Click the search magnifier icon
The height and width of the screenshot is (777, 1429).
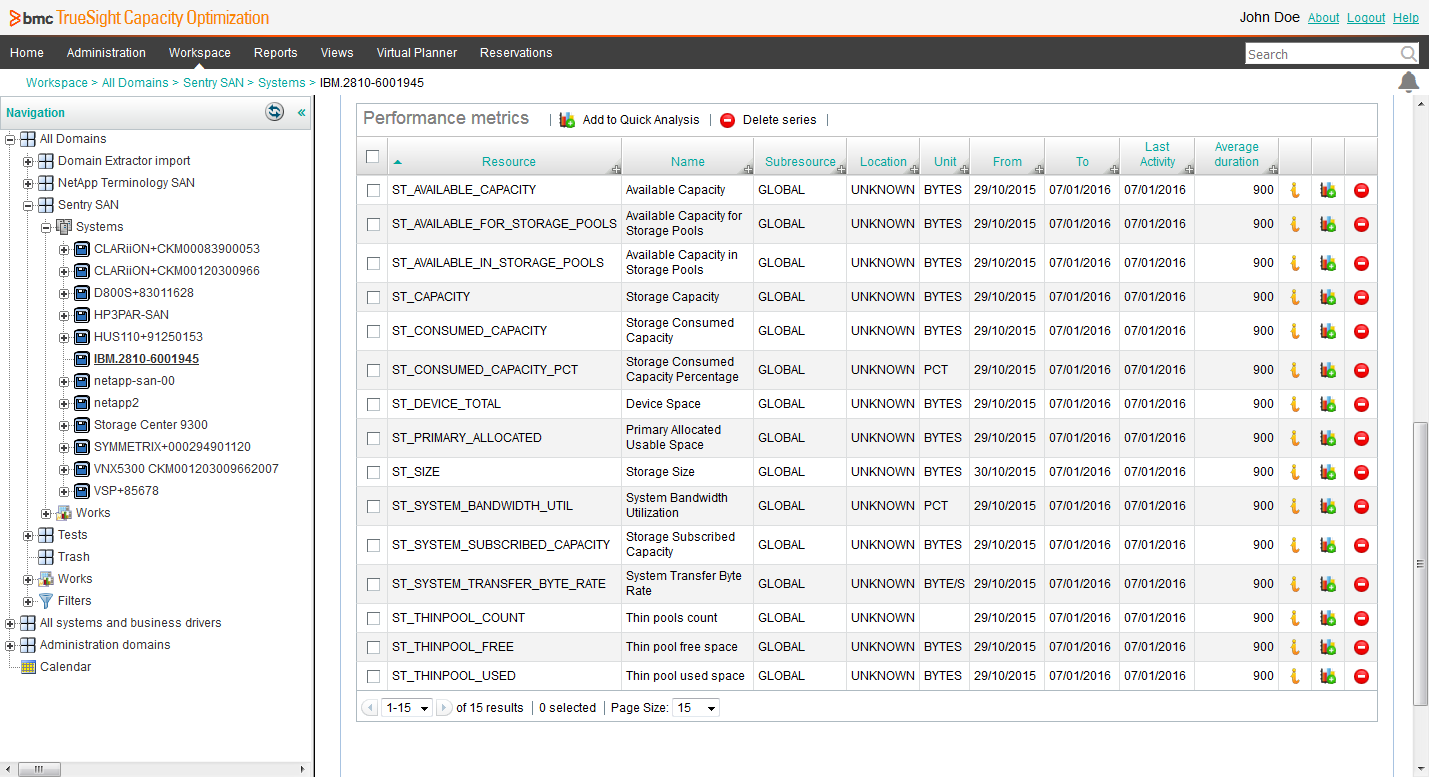1408,54
